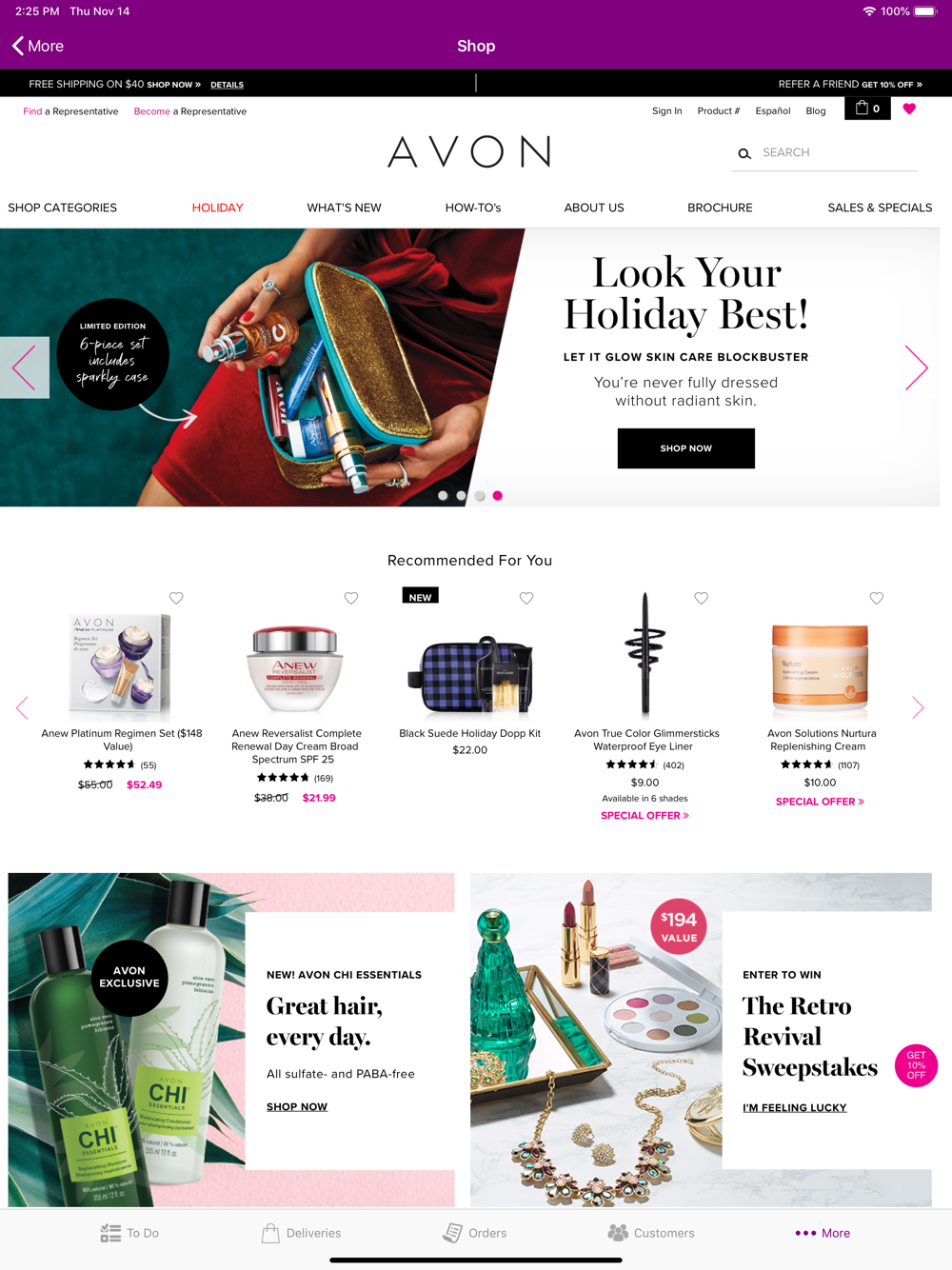Show next recommended products
Screen dimensions: 952x1270
tap(918, 707)
